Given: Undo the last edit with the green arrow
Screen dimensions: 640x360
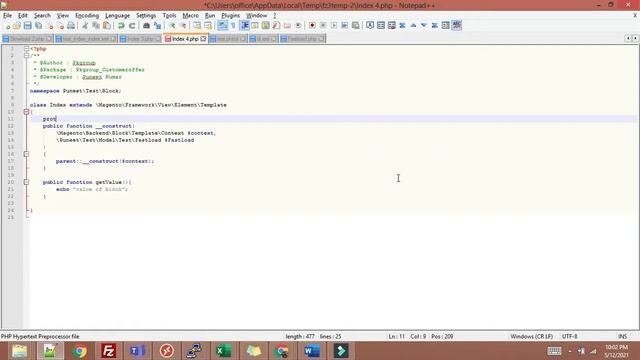Looking at the screenshot, I should 121,26.
